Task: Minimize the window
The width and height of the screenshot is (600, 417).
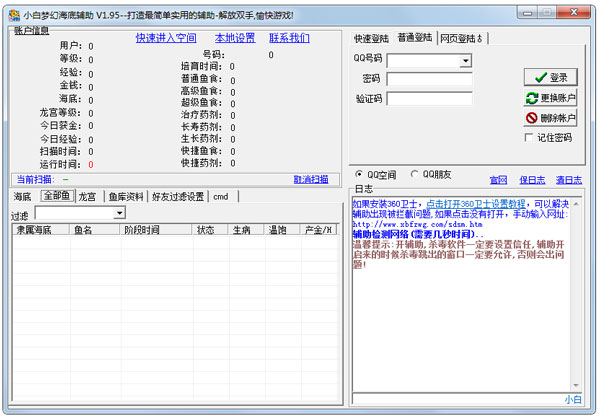Action: (528, 13)
